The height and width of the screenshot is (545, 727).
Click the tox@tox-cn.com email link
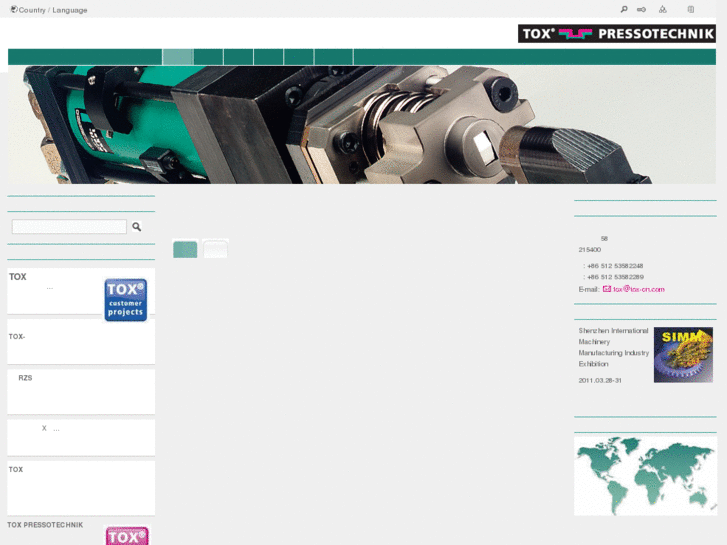click(x=639, y=289)
